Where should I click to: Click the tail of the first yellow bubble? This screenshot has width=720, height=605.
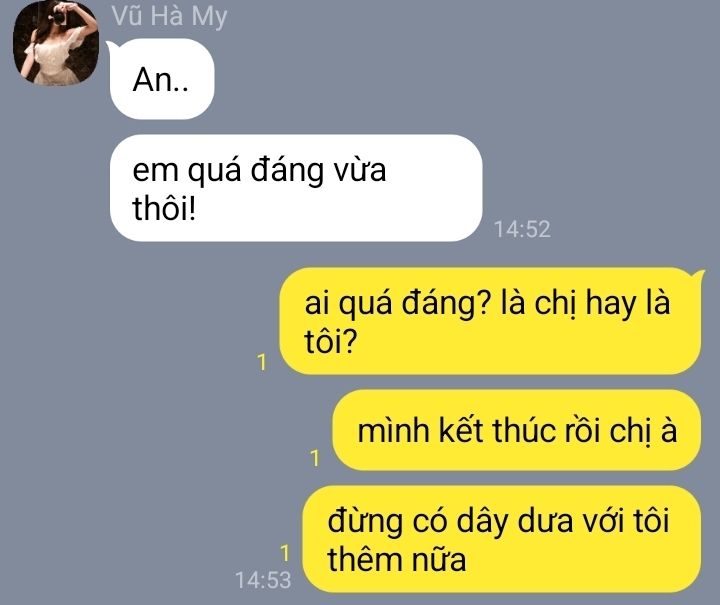coord(698,274)
